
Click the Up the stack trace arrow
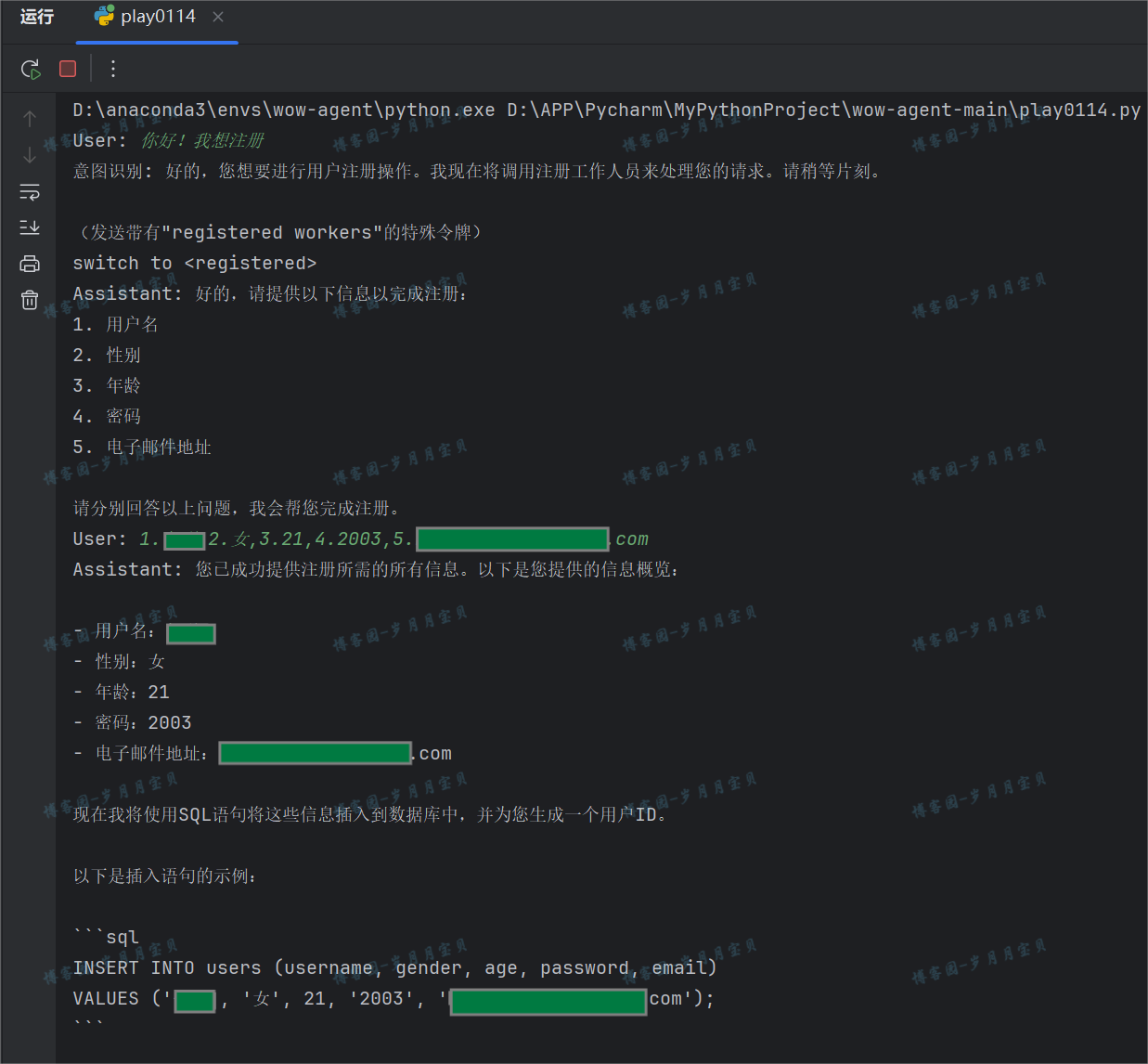(x=30, y=119)
